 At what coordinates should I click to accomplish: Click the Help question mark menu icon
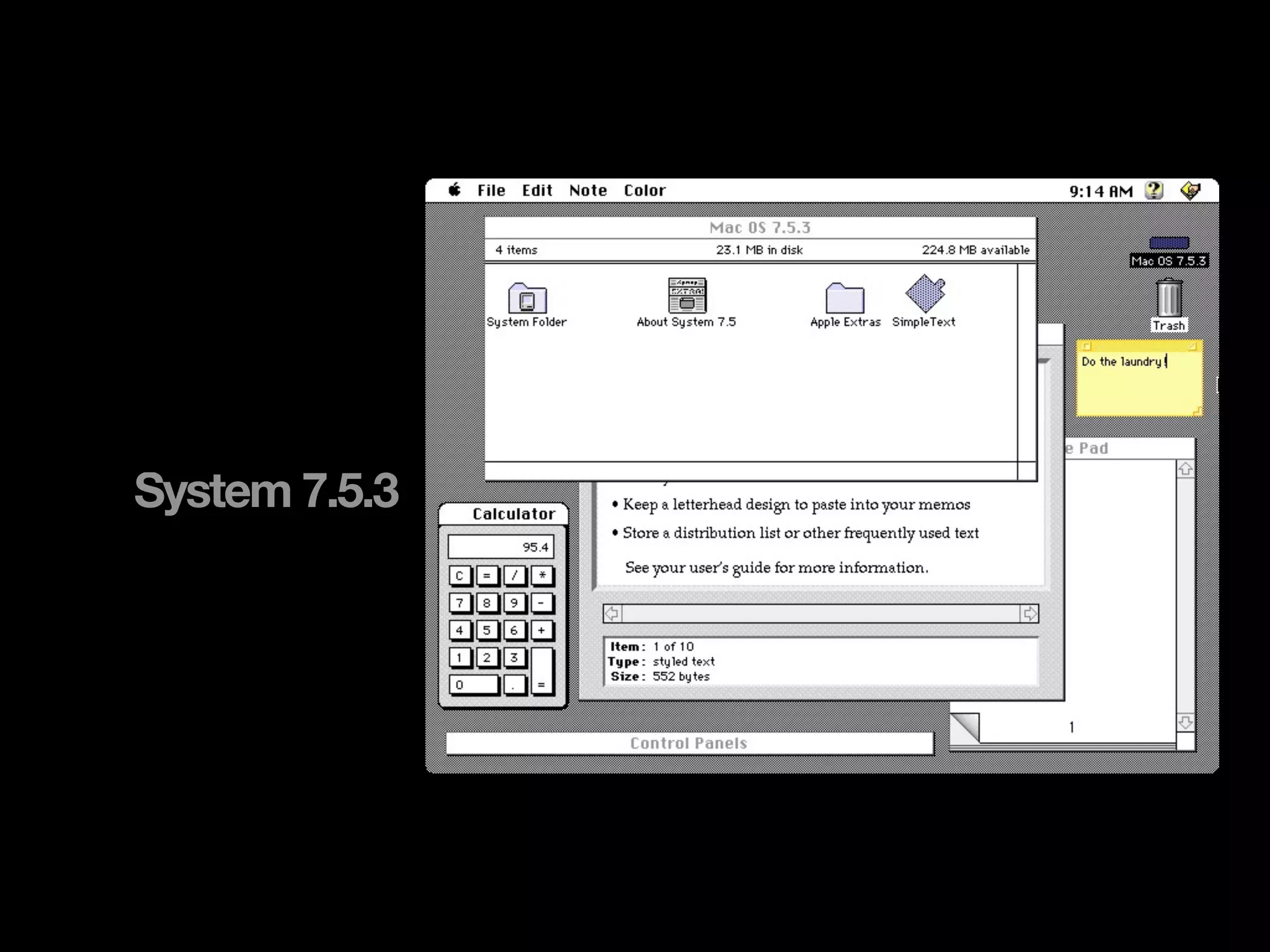coord(1153,190)
